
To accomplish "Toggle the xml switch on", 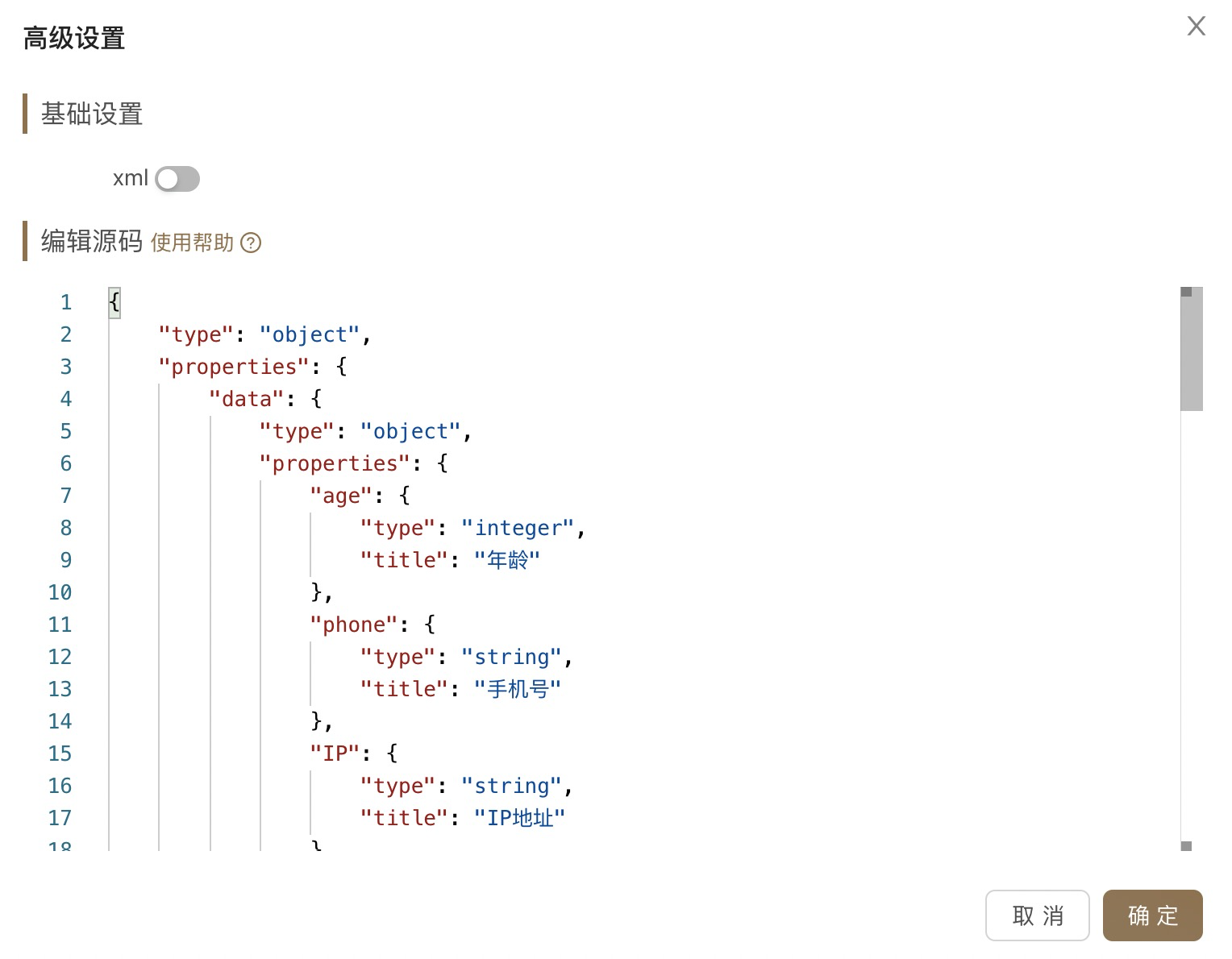I will [177, 179].
